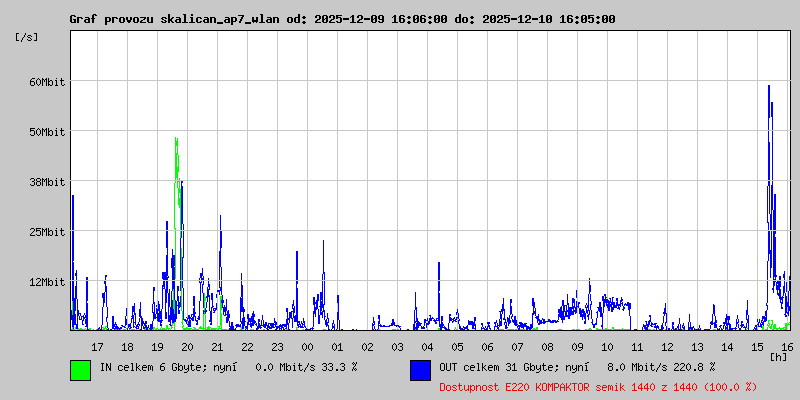
Task: Click hour label 05 on time axis
Action: pos(457,347)
